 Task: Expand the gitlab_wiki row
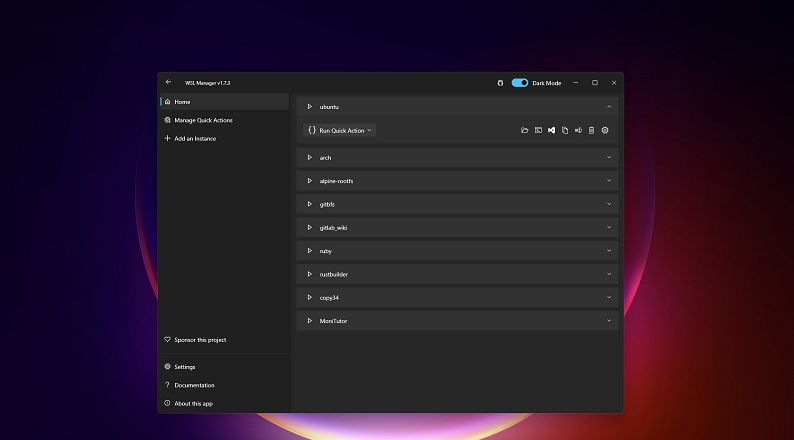click(x=609, y=227)
